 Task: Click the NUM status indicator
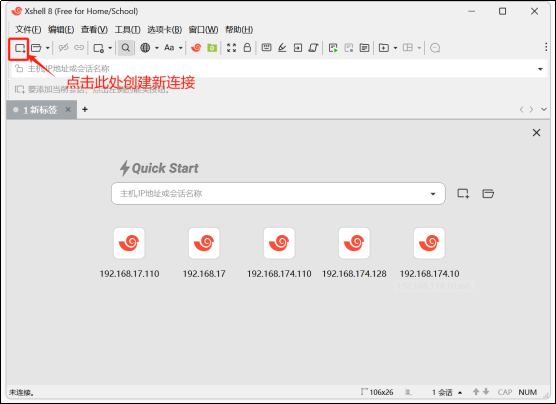point(528,392)
